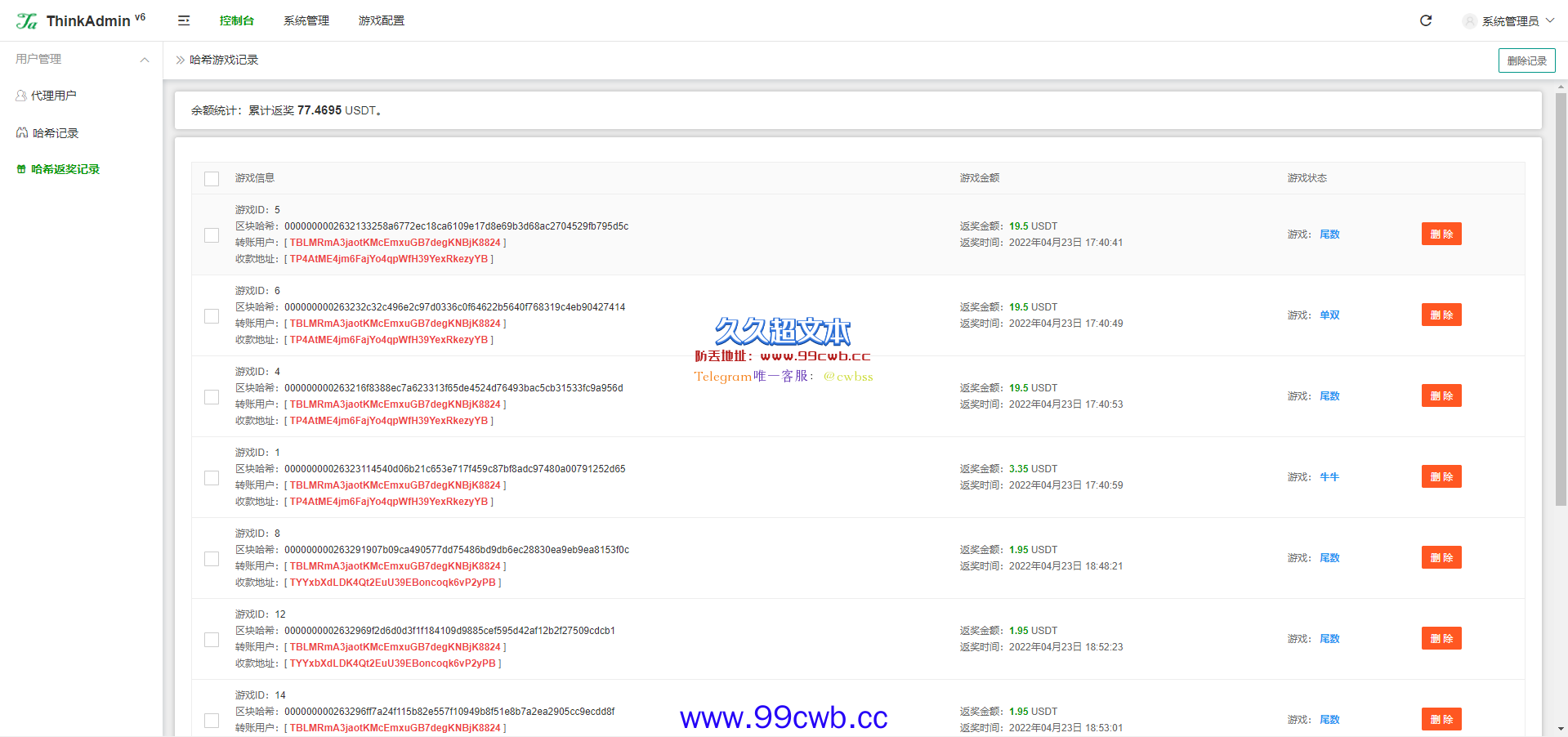The width and height of the screenshot is (1568, 737).
Task: Click the time 2022年04月23日 18:48:21
Action: coord(1065,566)
